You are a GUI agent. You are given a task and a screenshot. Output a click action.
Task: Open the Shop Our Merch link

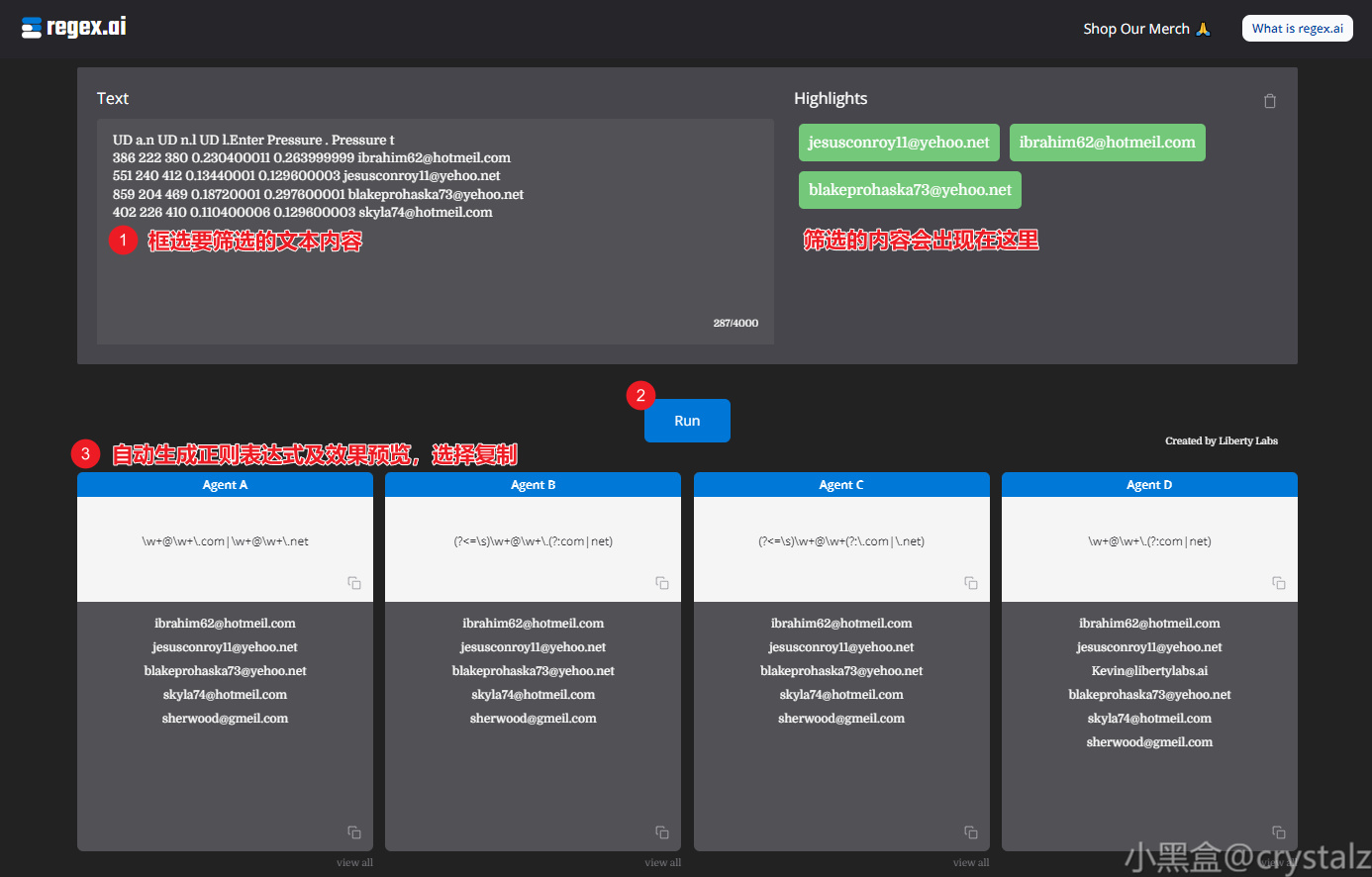(1146, 29)
